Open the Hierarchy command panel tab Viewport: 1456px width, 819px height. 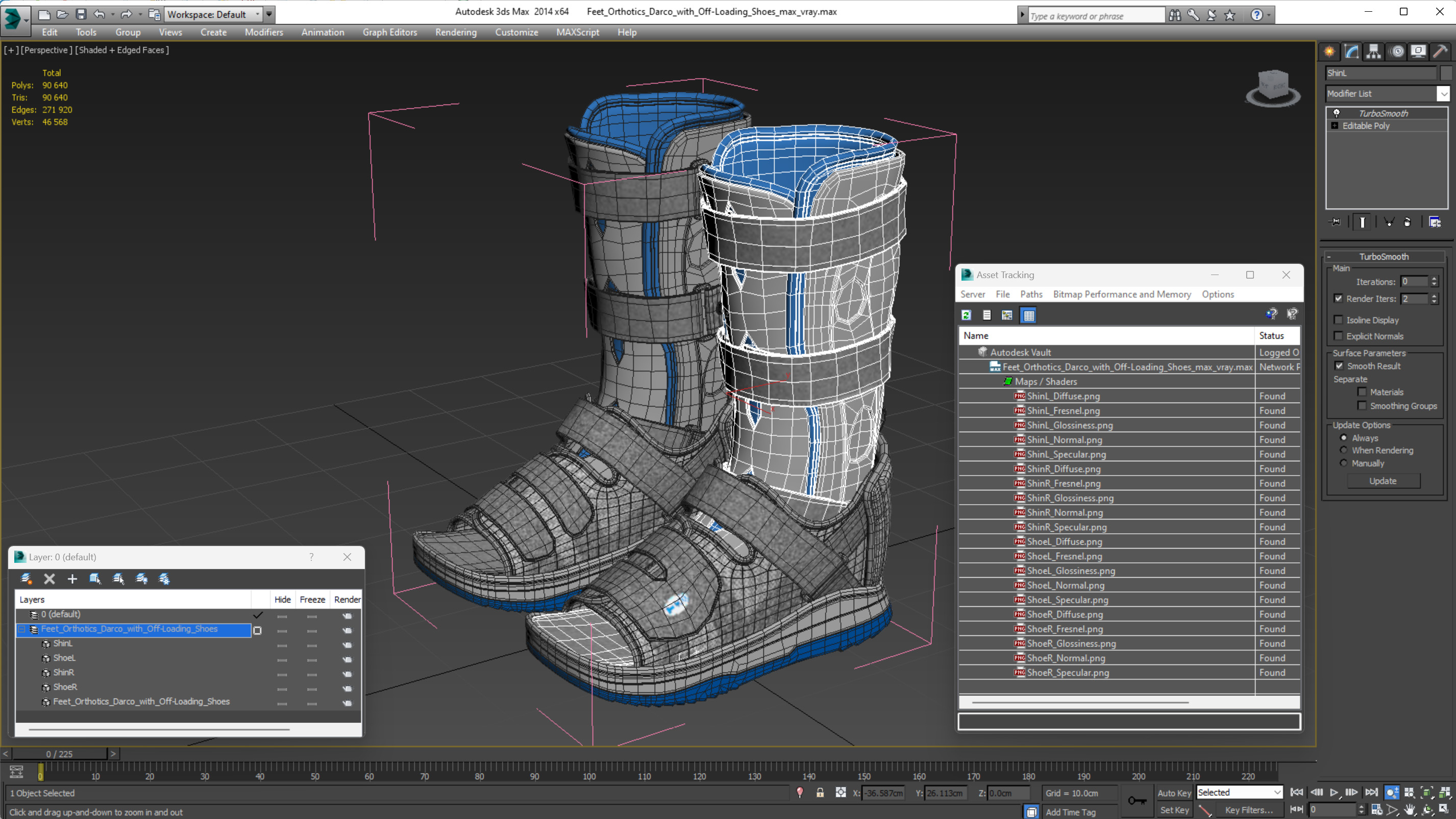[1373, 52]
